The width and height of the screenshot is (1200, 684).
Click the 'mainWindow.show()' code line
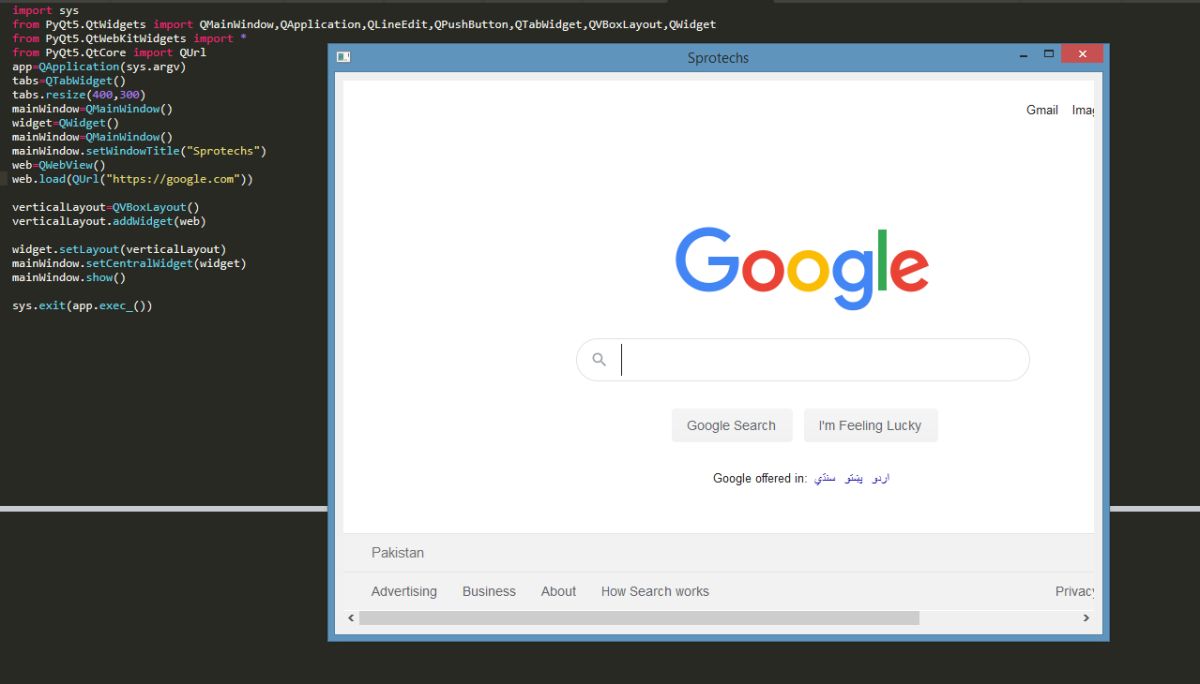pos(69,277)
